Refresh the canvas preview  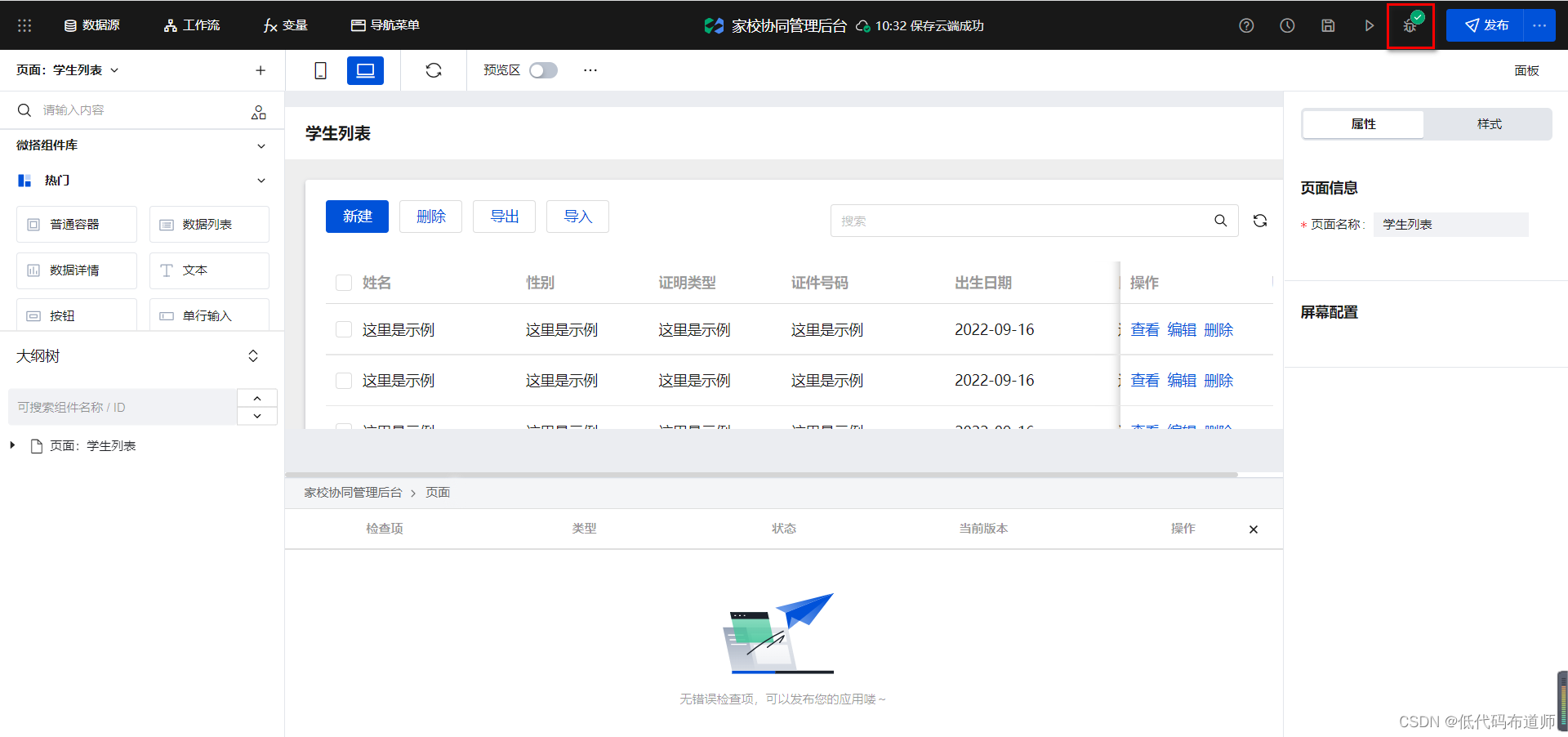434,70
